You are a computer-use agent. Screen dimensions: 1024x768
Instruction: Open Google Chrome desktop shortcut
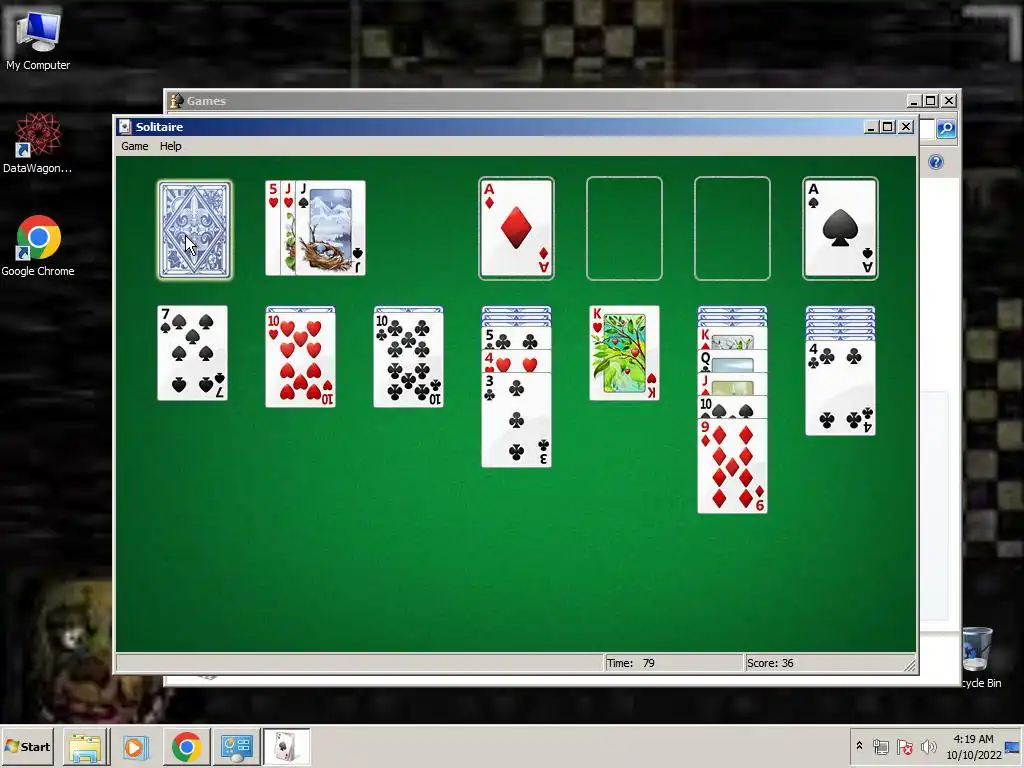tap(38, 246)
